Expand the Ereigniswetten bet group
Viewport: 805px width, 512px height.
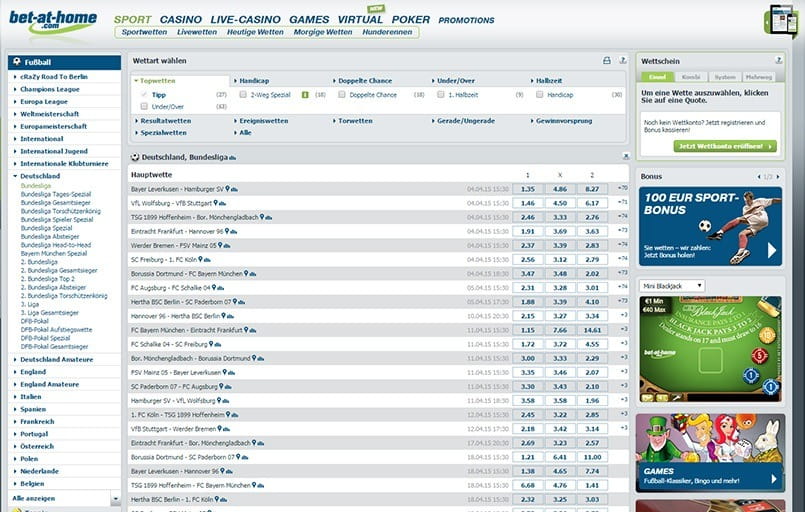pyautogui.click(x=261, y=121)
